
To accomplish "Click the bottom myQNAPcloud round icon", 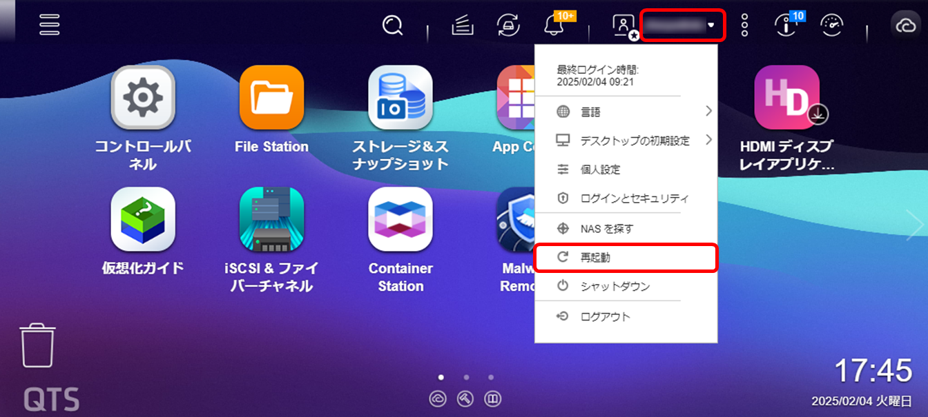I will tap(438, 399).
